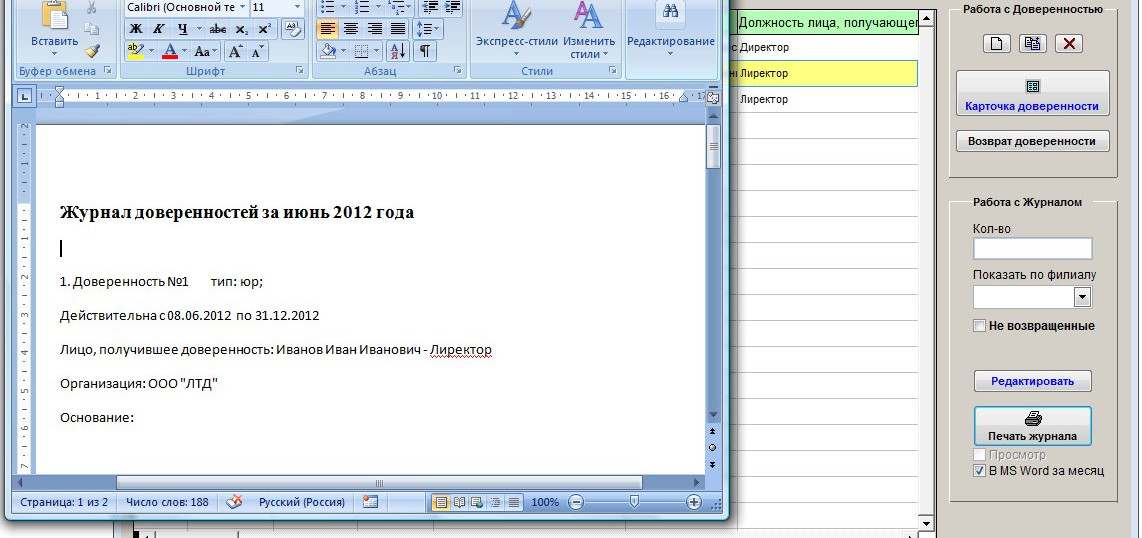Sort text with the A-Я icon
This screenshot has width=1142, height=538.
click(398, 51)
